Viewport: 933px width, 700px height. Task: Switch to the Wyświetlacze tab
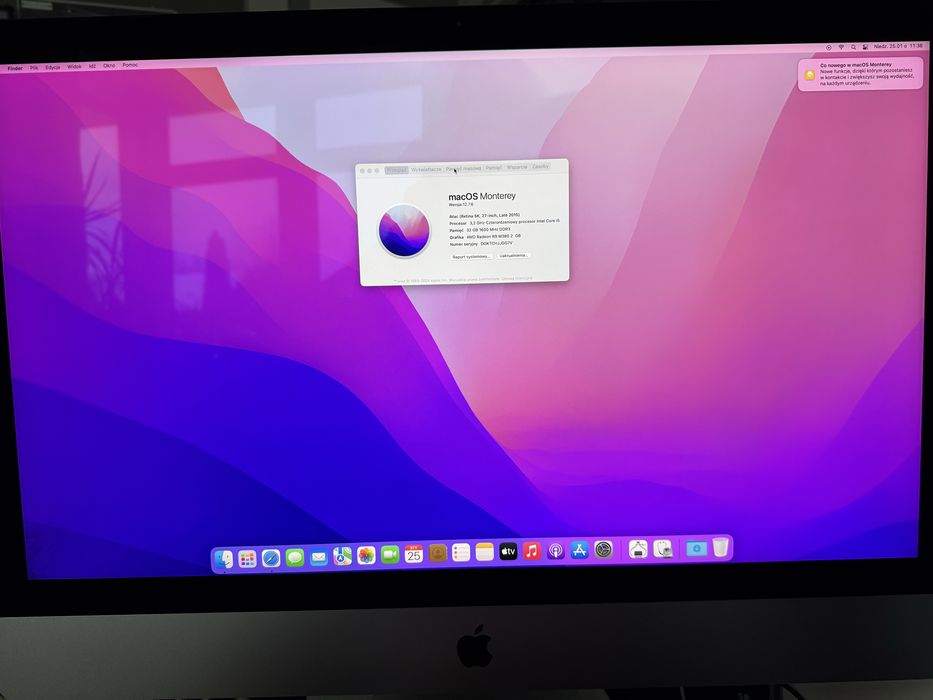point(426,170)
